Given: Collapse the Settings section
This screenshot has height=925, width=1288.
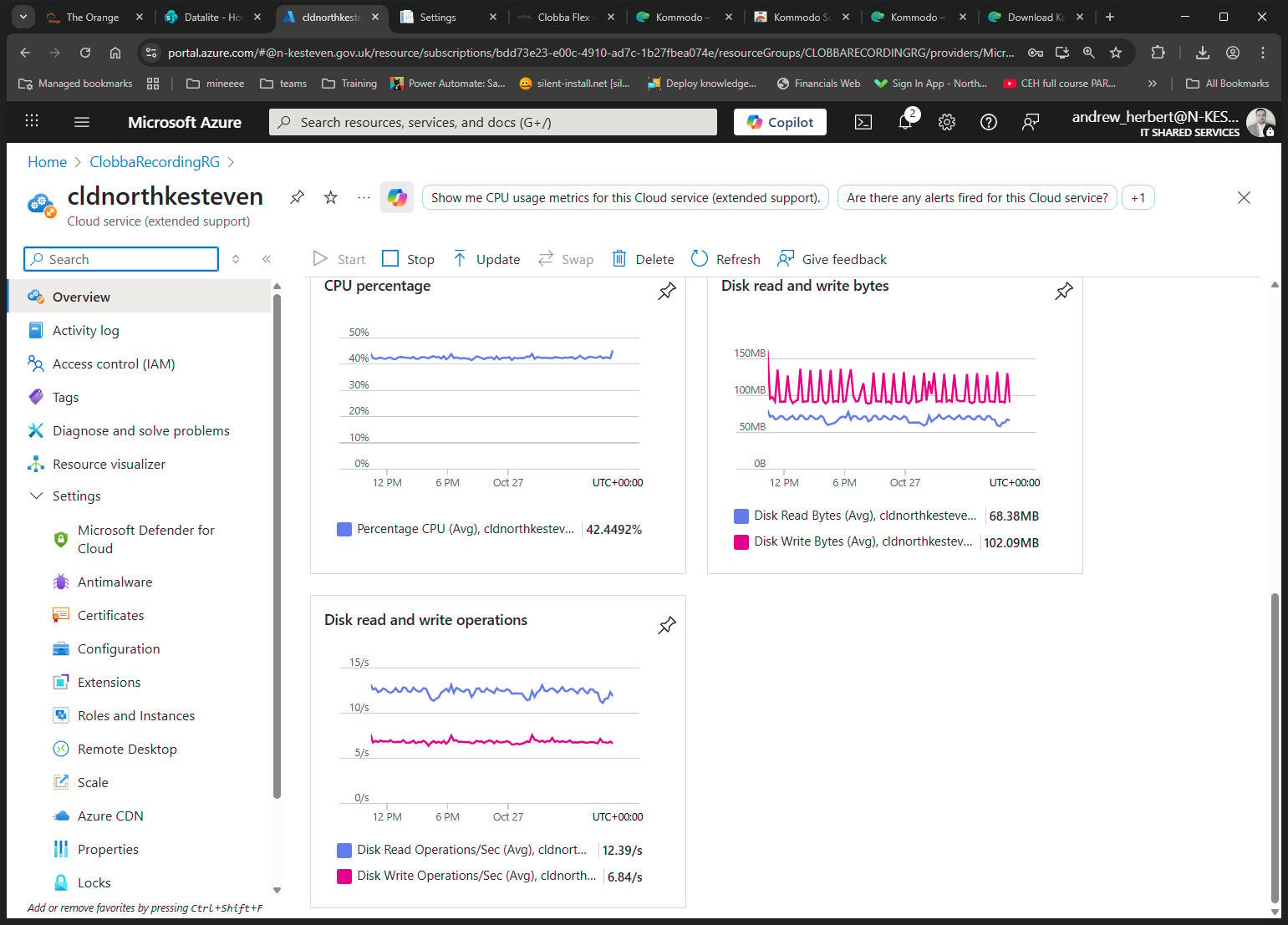Looking at the screenshot, I should (36, 496).
